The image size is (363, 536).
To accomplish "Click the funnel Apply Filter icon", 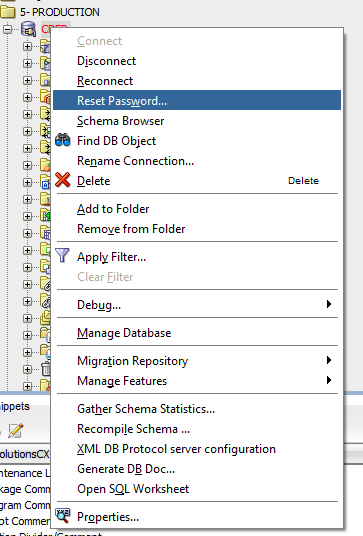I will pos(62,255).
